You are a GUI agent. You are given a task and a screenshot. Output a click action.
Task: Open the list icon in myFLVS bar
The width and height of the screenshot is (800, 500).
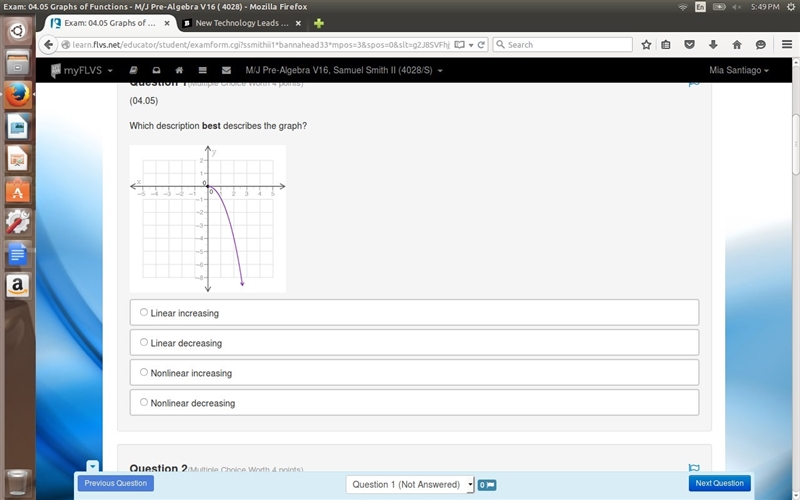coord(203,70)
